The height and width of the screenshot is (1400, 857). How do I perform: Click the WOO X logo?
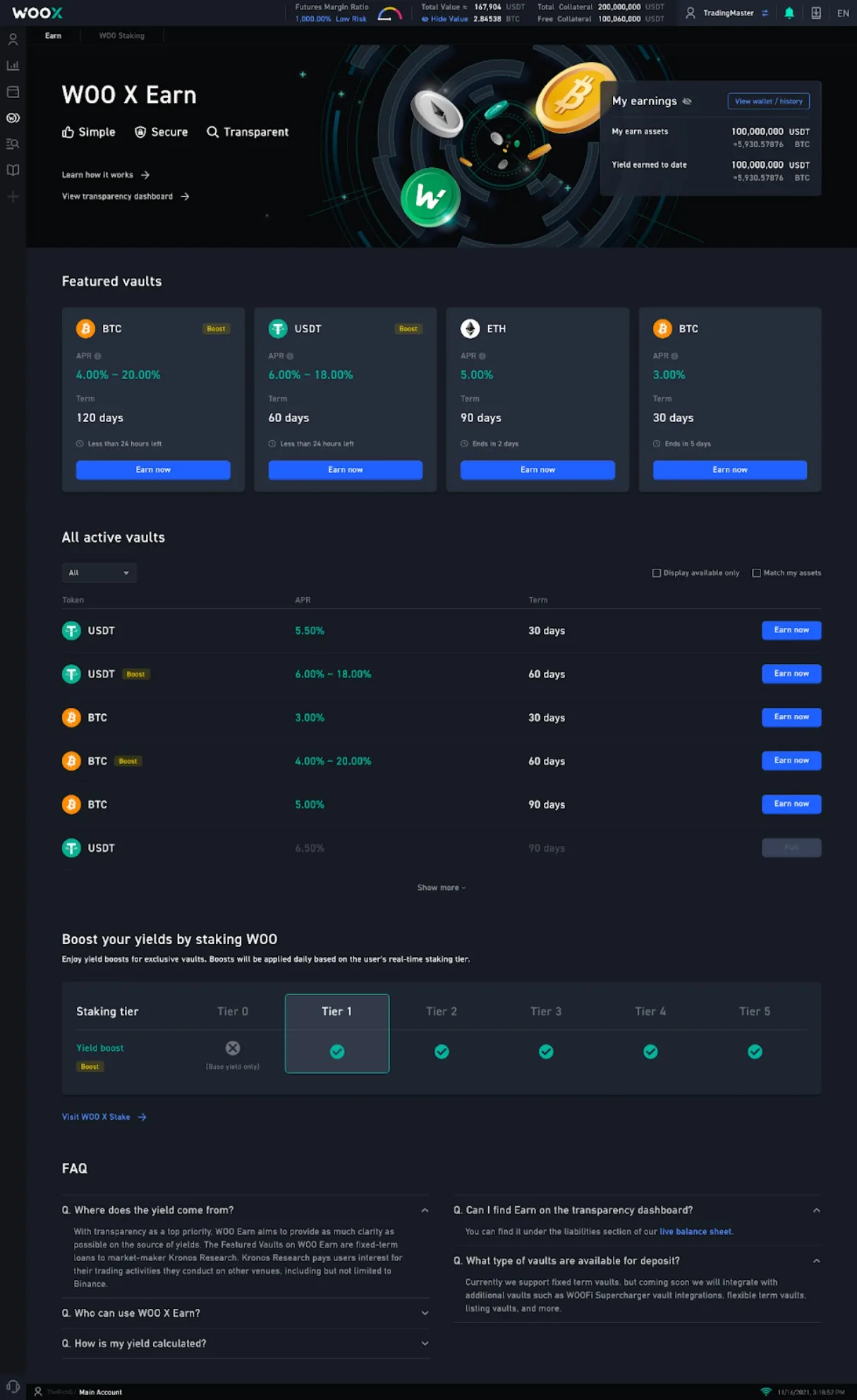[x=37, y=13]
